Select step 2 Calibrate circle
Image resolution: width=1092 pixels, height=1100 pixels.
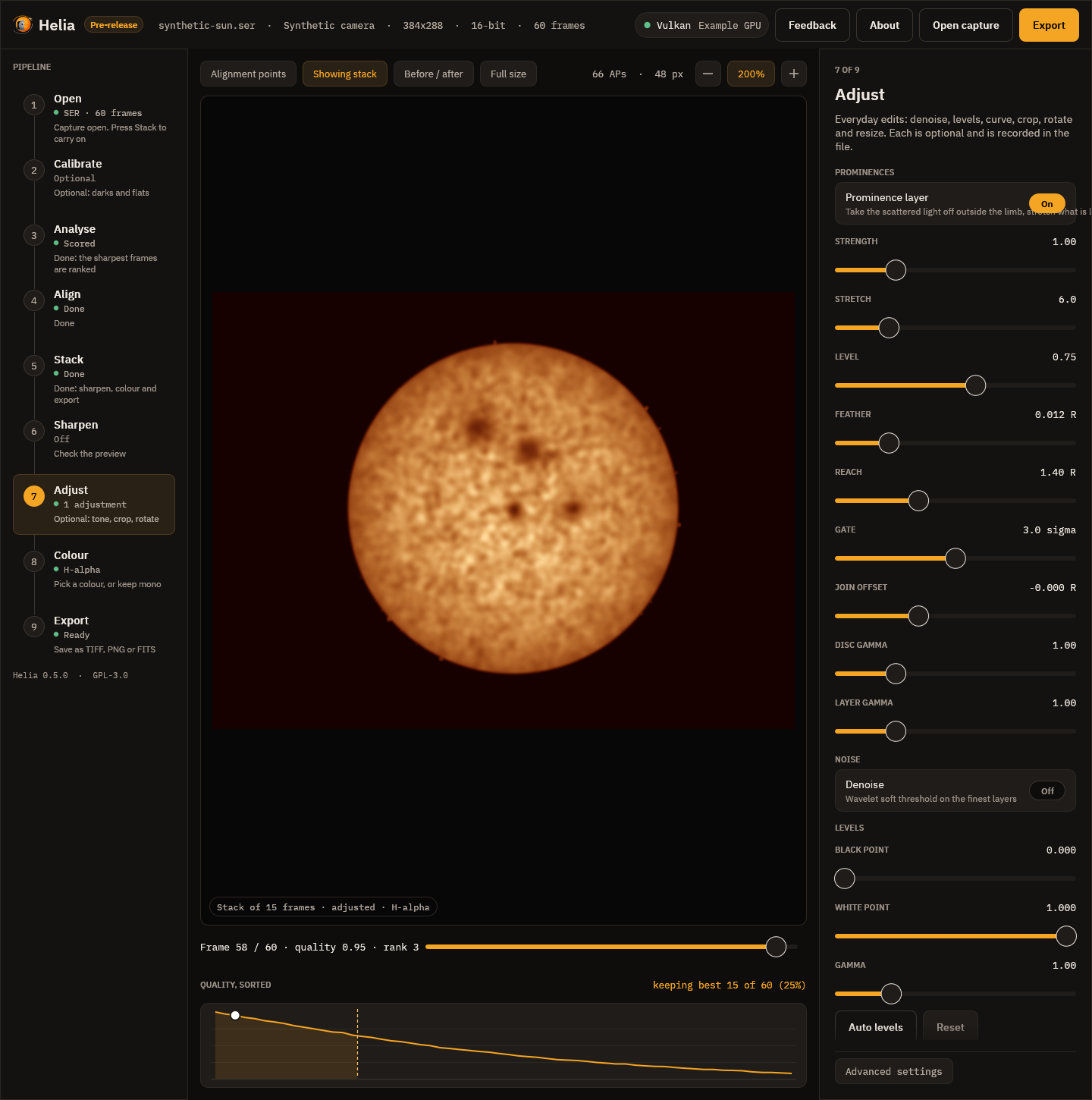pyautogui.click(x=33, y=170)
